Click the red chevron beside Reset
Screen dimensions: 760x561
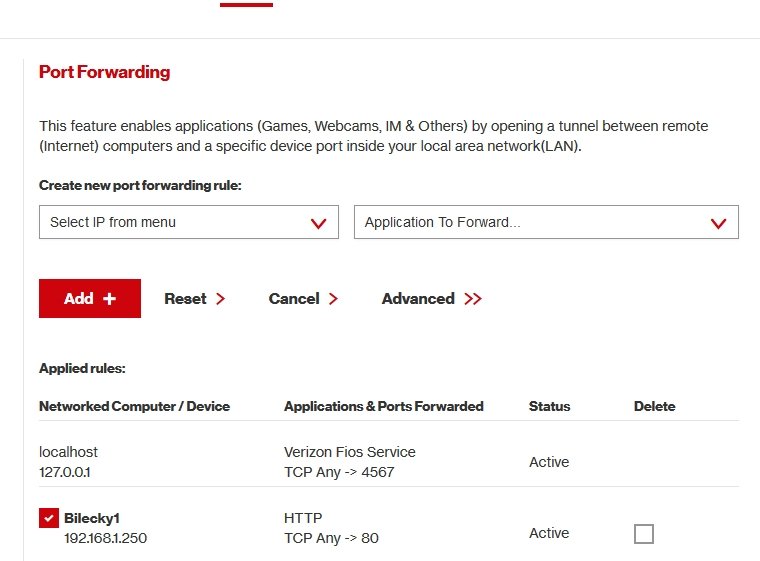tap(220, 299)
